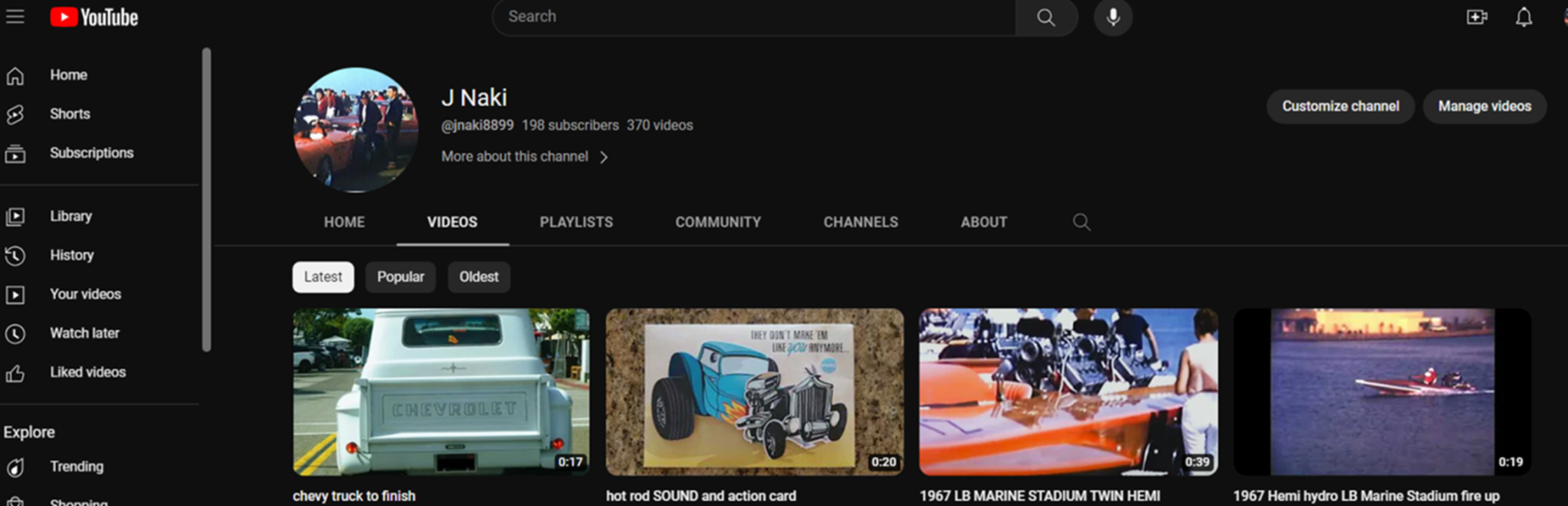Expand More about this channel

[524, 157]
